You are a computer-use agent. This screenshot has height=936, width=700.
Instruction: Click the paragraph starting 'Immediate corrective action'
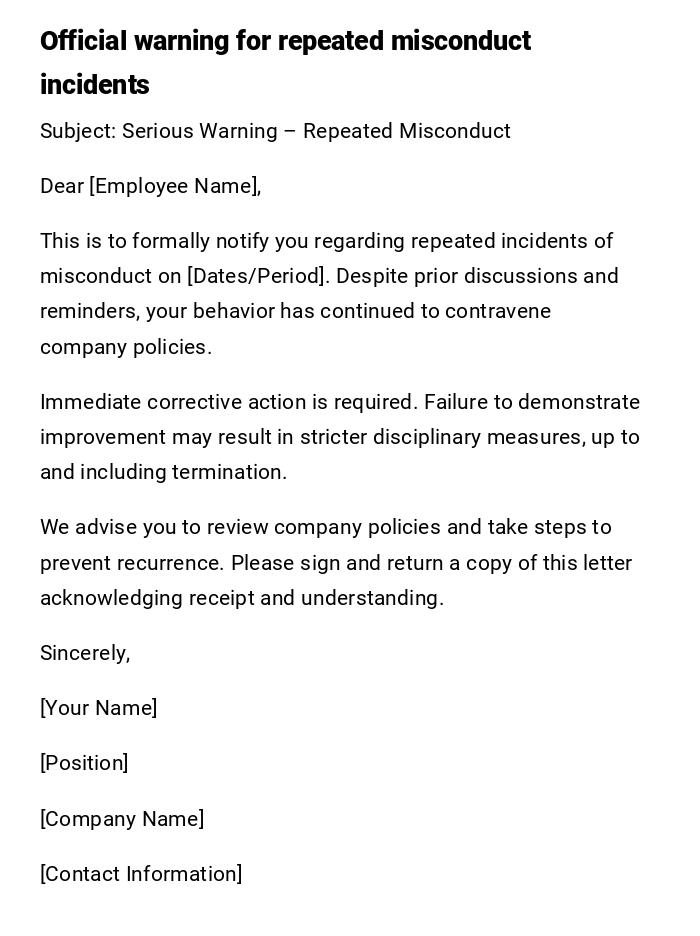point(340,437)
